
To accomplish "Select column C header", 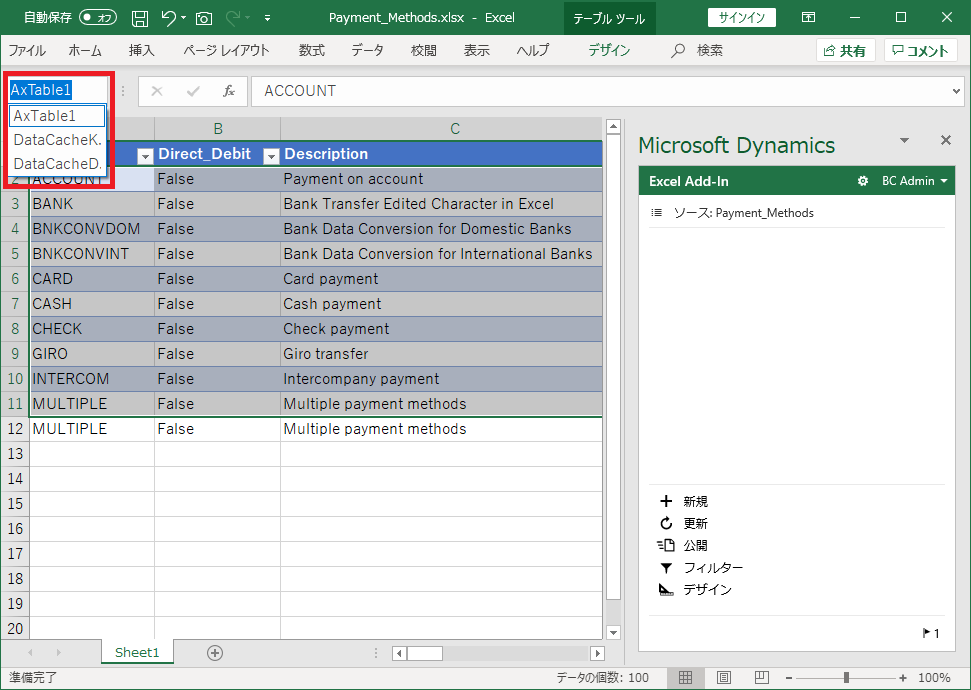I will (455, 129).
